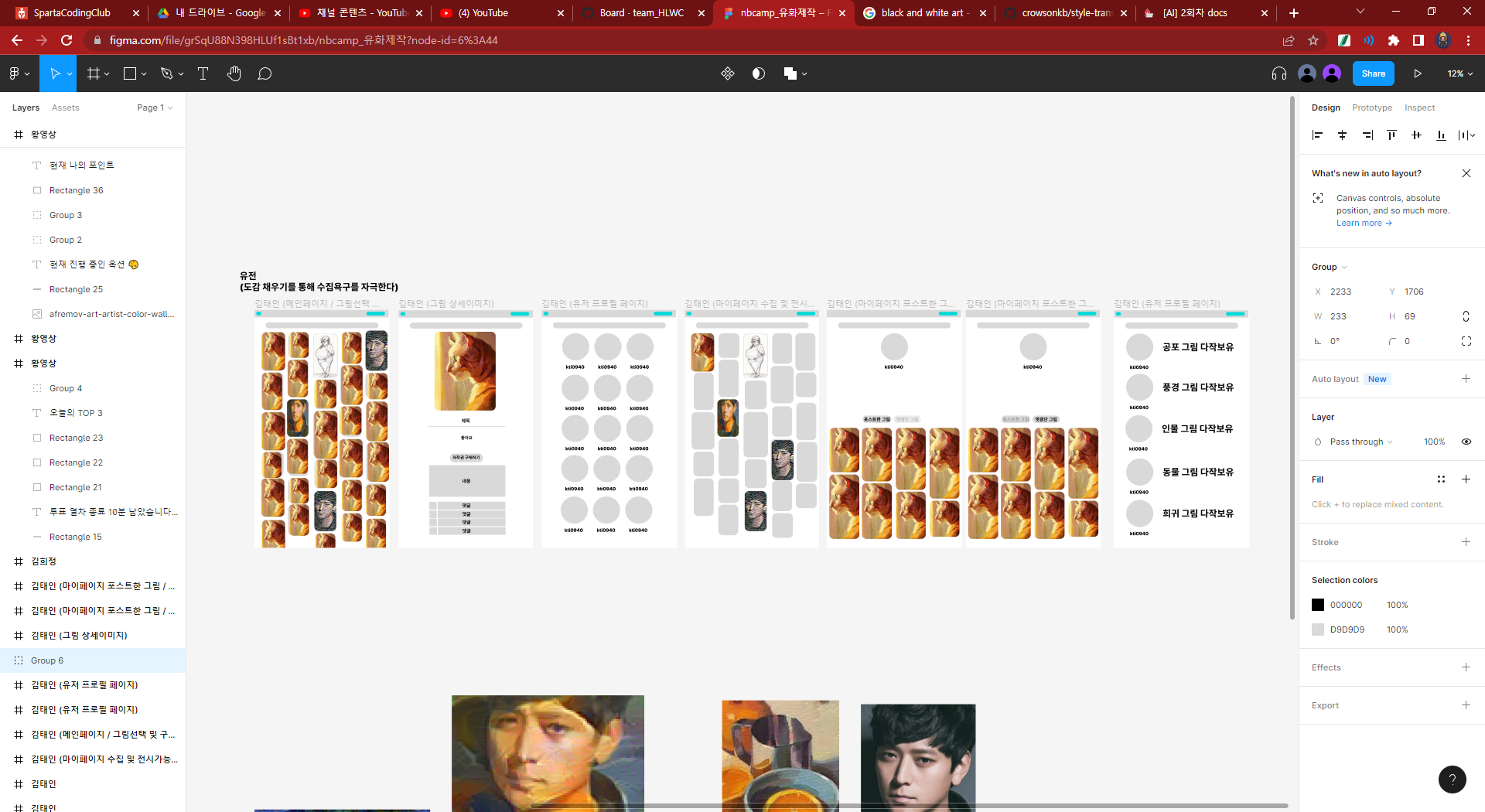Open the Comment tool
The width and height of the screenshot is (1485, 812).
(265, 73)
